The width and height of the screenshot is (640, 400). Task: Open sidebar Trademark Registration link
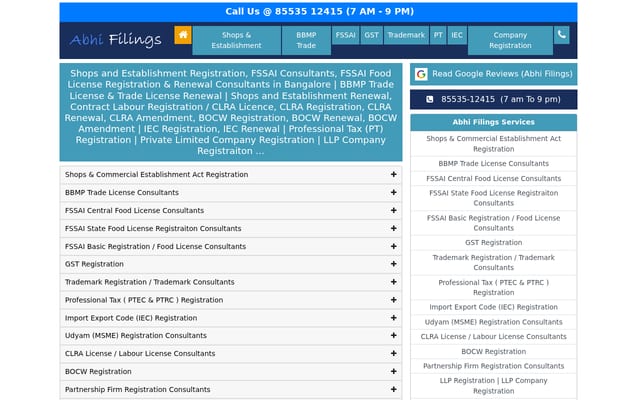click(x=493, y=262)
